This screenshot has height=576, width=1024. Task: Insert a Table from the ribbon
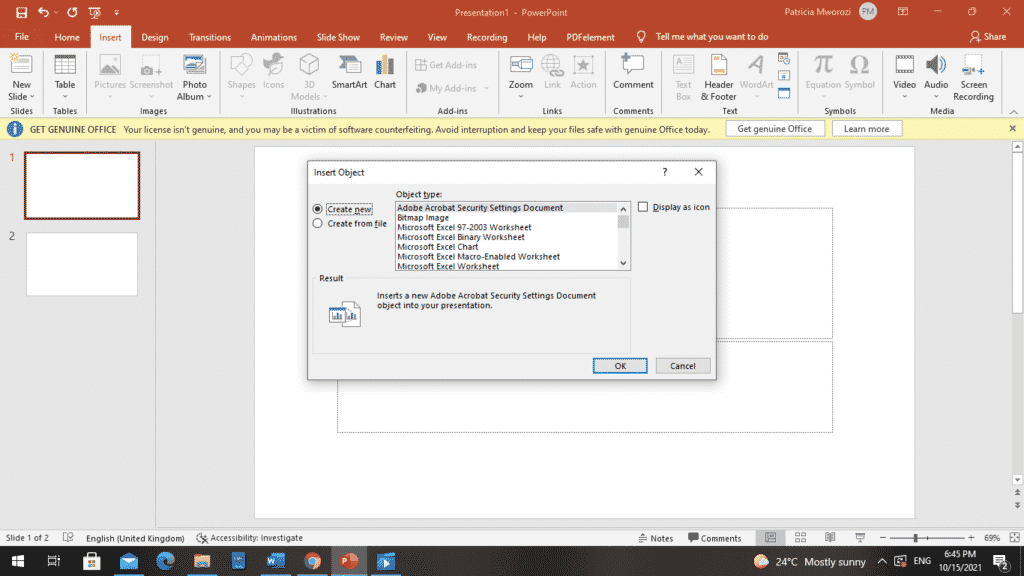tap(65, 77)
